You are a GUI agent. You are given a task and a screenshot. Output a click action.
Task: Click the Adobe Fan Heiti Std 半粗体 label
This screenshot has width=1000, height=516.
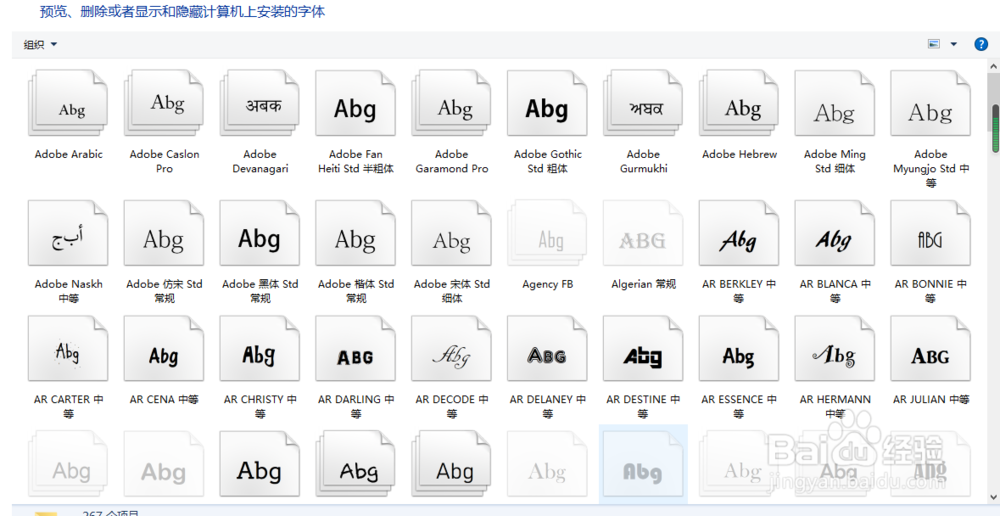tap(356, 161)
